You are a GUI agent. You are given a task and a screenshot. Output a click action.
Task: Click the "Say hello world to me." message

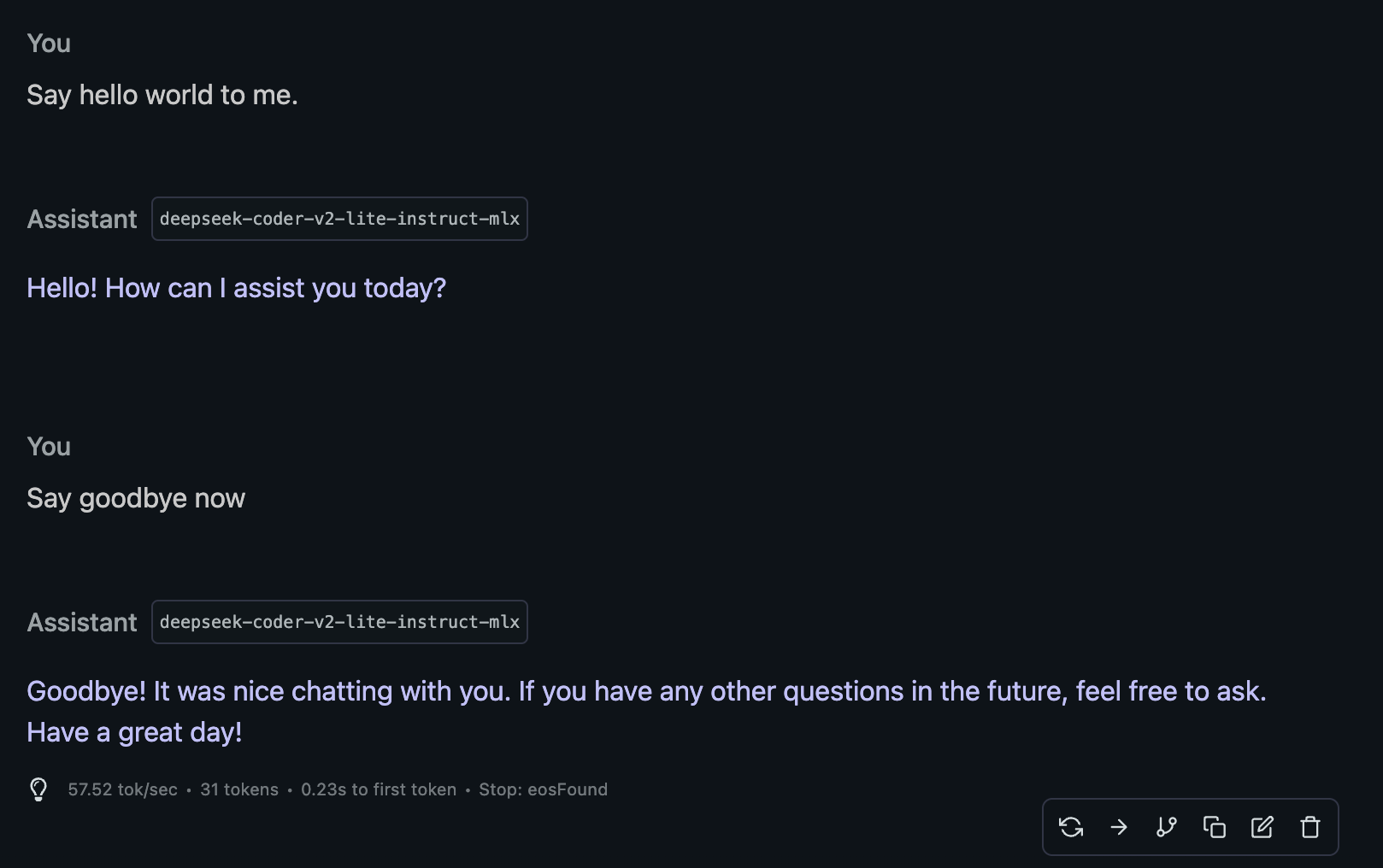pos(162,95)
